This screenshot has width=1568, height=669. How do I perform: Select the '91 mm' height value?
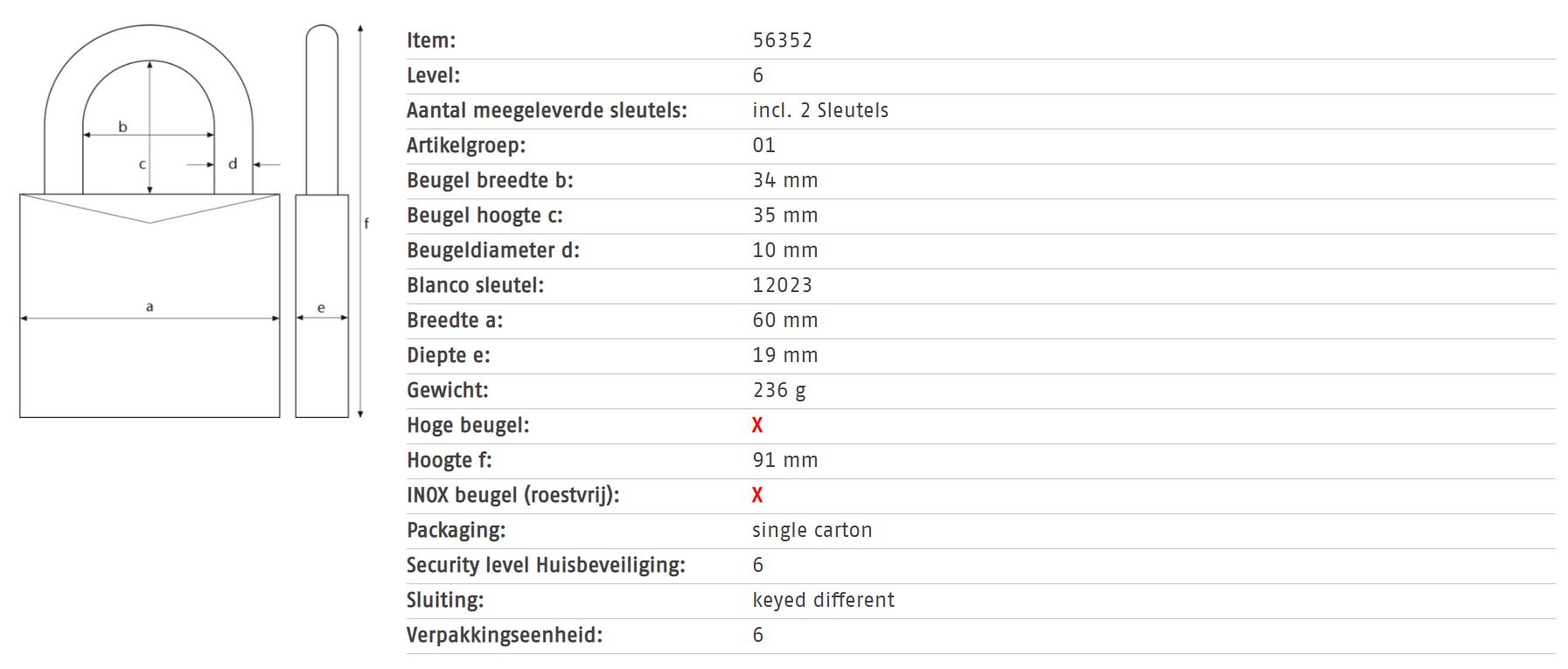pos(785,460)
